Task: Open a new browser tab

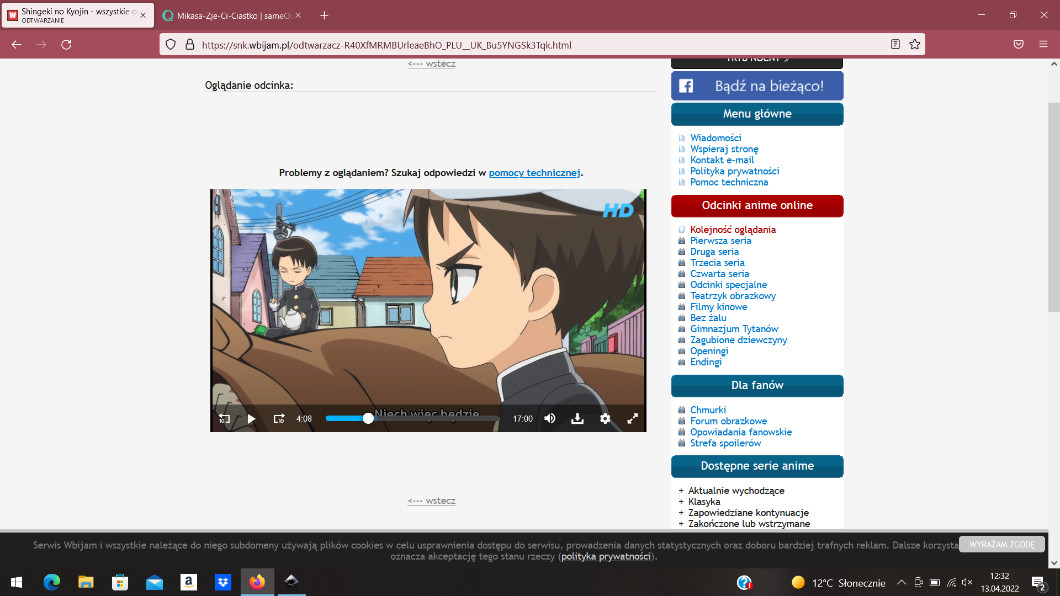Action: [x=324, y=15]
